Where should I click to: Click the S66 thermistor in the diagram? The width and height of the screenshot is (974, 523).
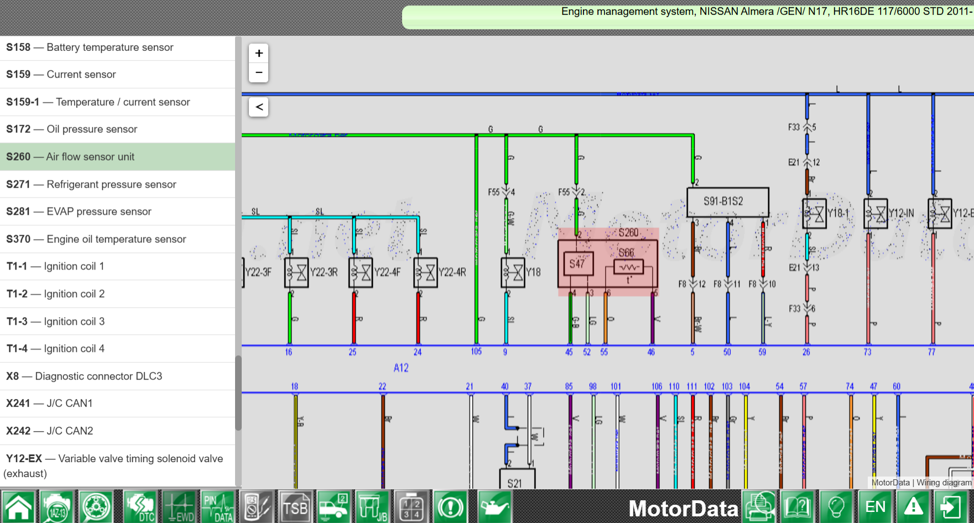pos(628,266)
